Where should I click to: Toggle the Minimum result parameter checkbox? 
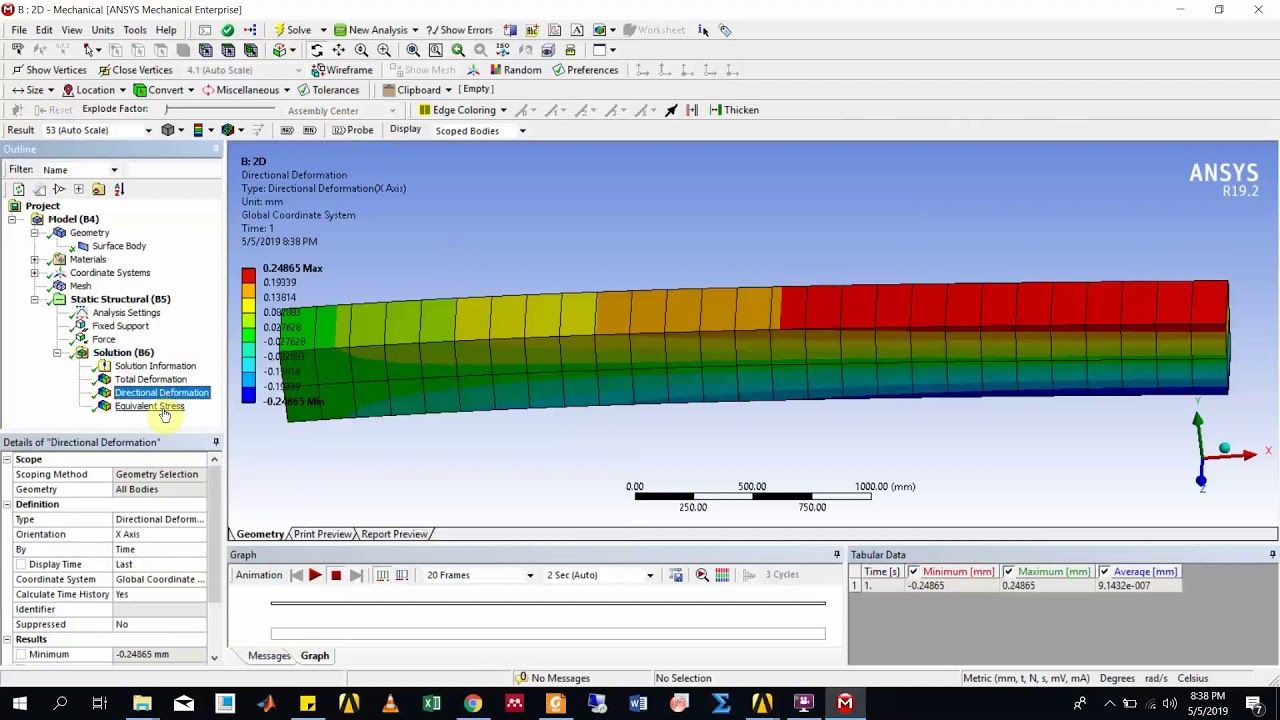tap(20, 654)
